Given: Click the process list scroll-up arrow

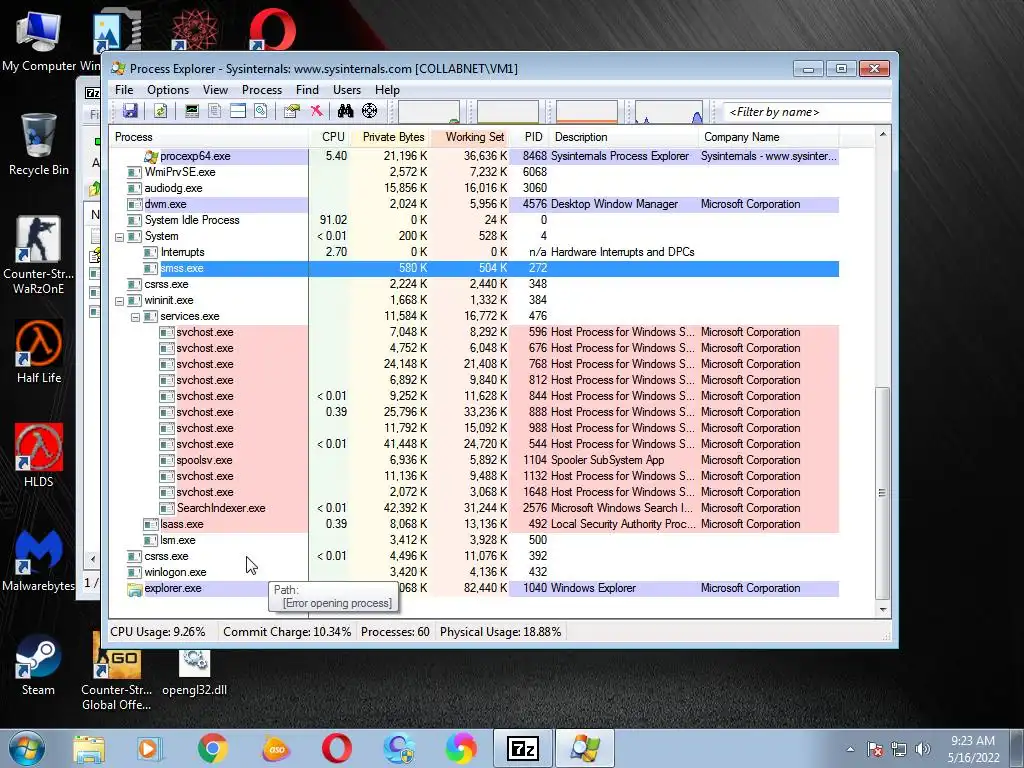Looking at the screenshot, I should (883, 135).
